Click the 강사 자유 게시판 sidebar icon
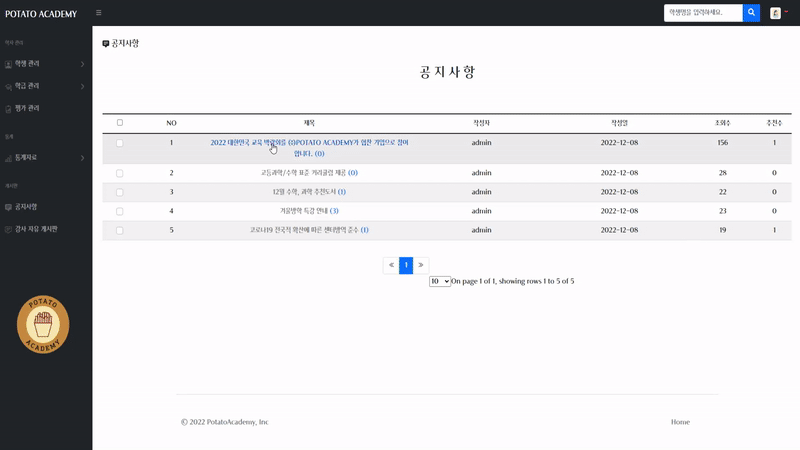 8,230
